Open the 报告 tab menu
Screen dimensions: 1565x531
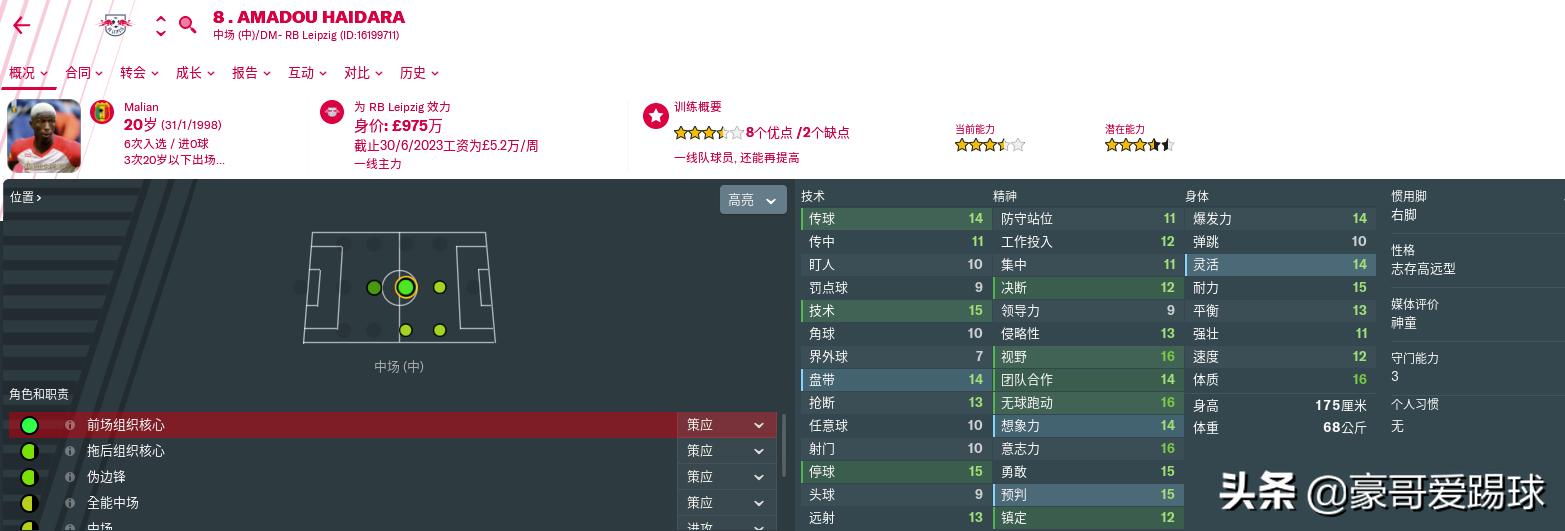[x=252, y=73]
